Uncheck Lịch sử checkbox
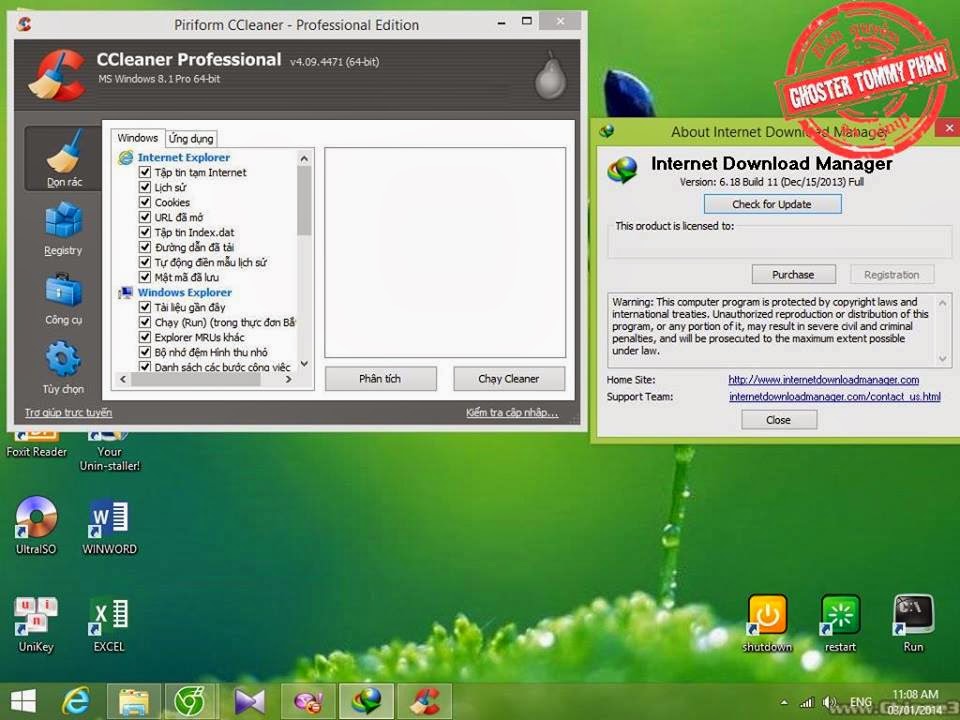 pyautogui.click(x=144, y=187)
